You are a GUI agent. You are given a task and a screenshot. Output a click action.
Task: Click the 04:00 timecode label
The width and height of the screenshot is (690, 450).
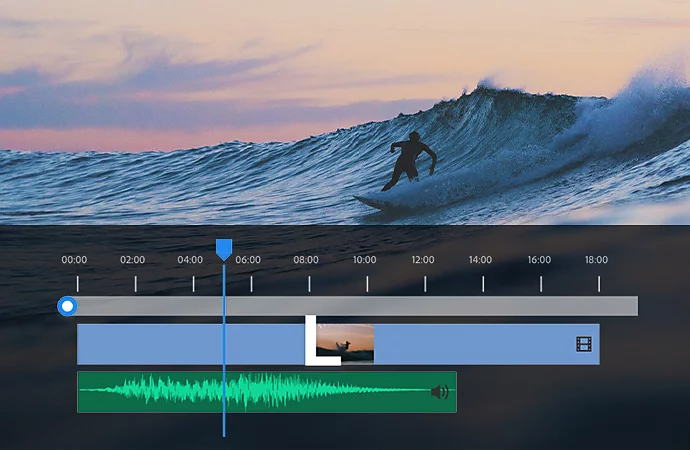[x=190, y=260]
